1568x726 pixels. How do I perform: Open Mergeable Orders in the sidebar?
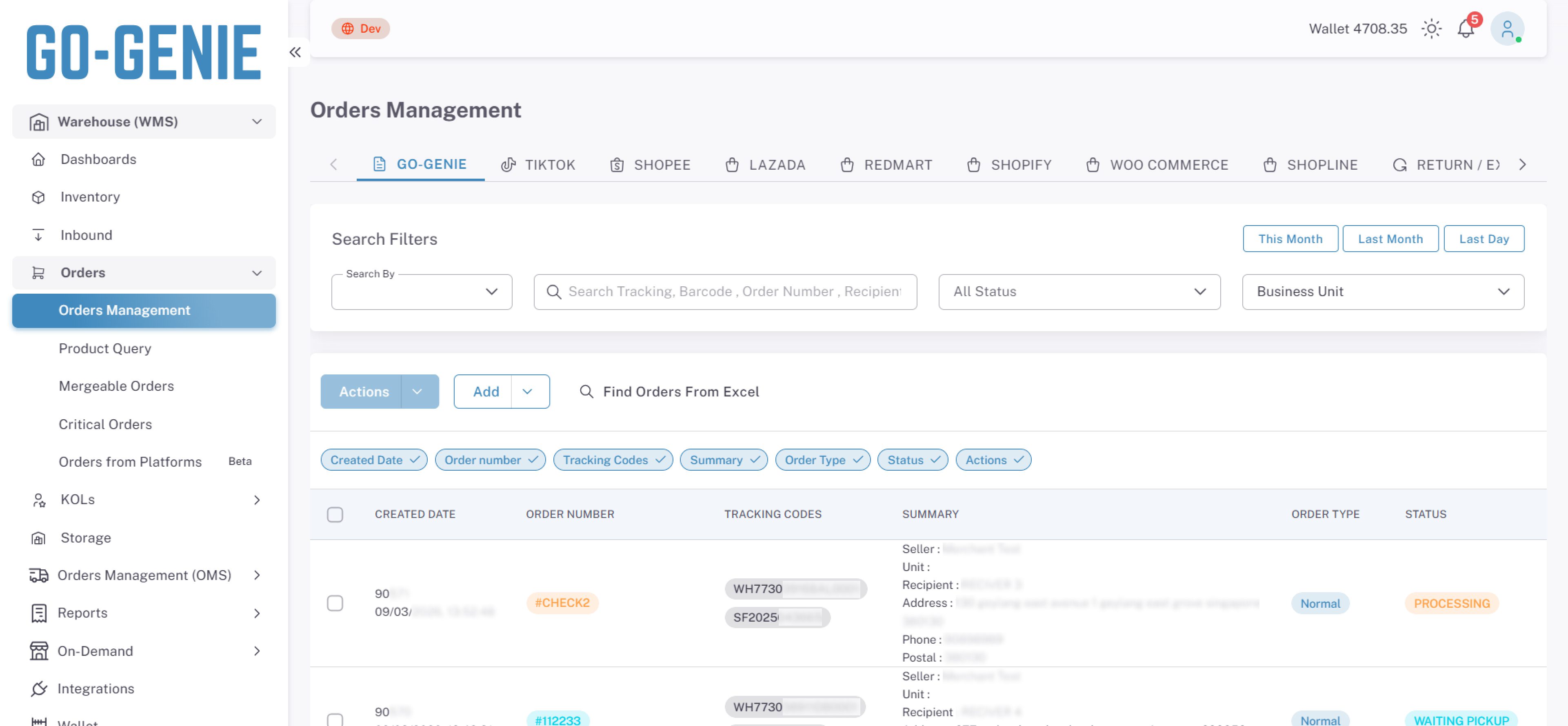[116, 386]
